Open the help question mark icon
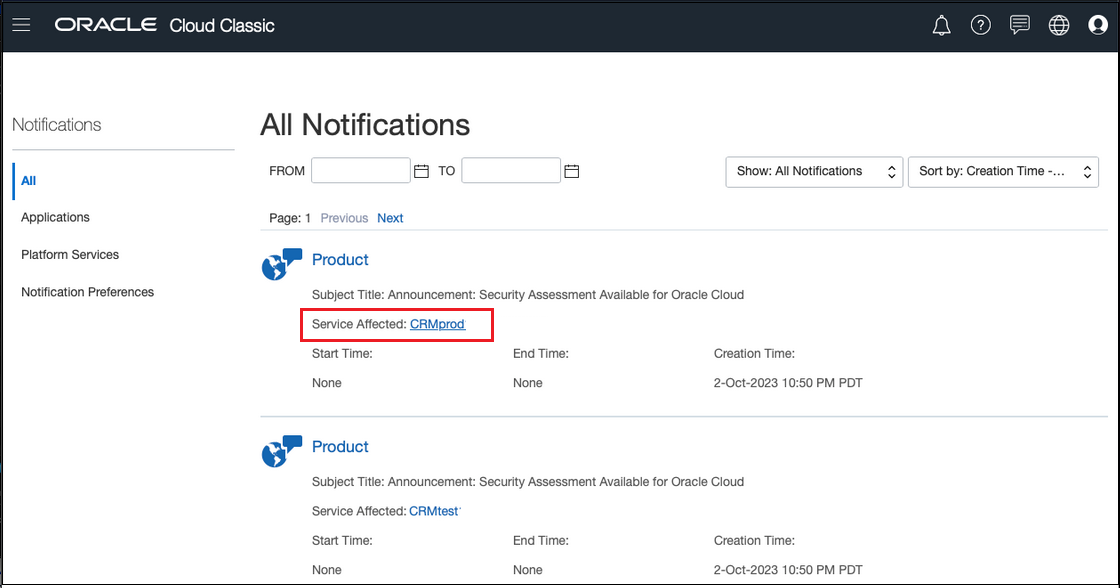Viewport: 1120px width, 588px height. (x=980, y=24)
